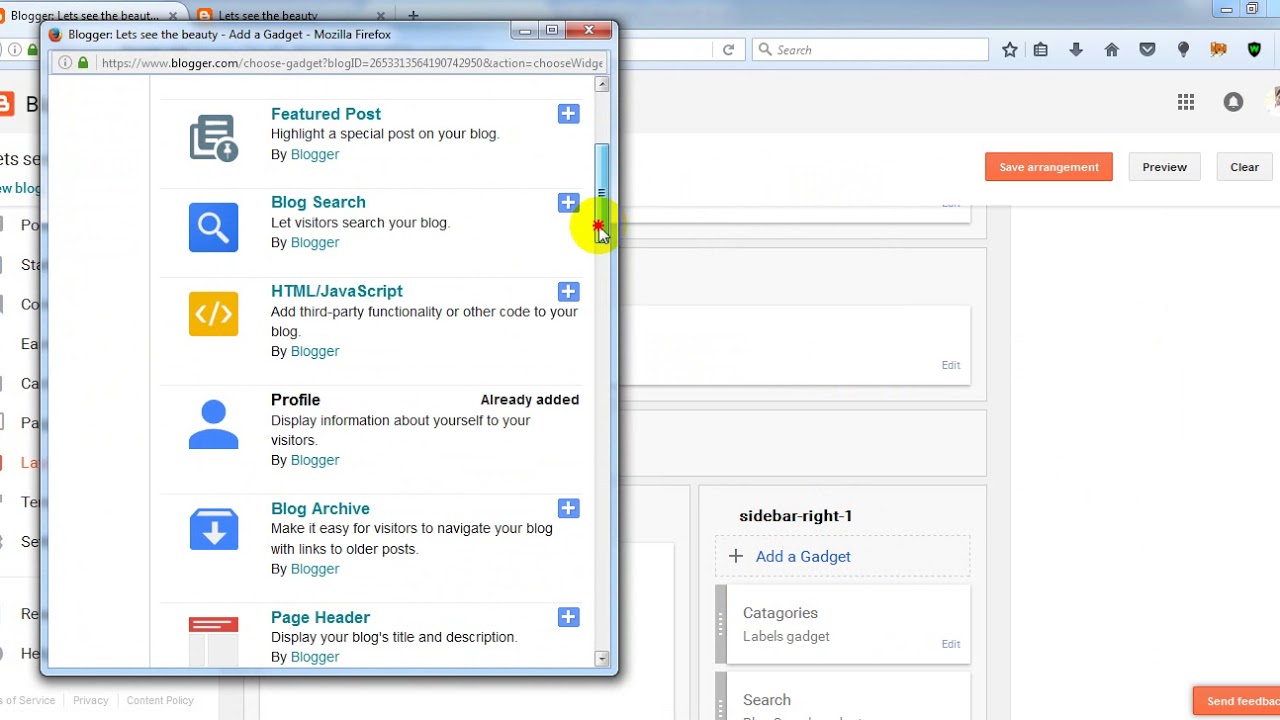
Task: Click the Content Policy footer link
Action: point(160,701)
